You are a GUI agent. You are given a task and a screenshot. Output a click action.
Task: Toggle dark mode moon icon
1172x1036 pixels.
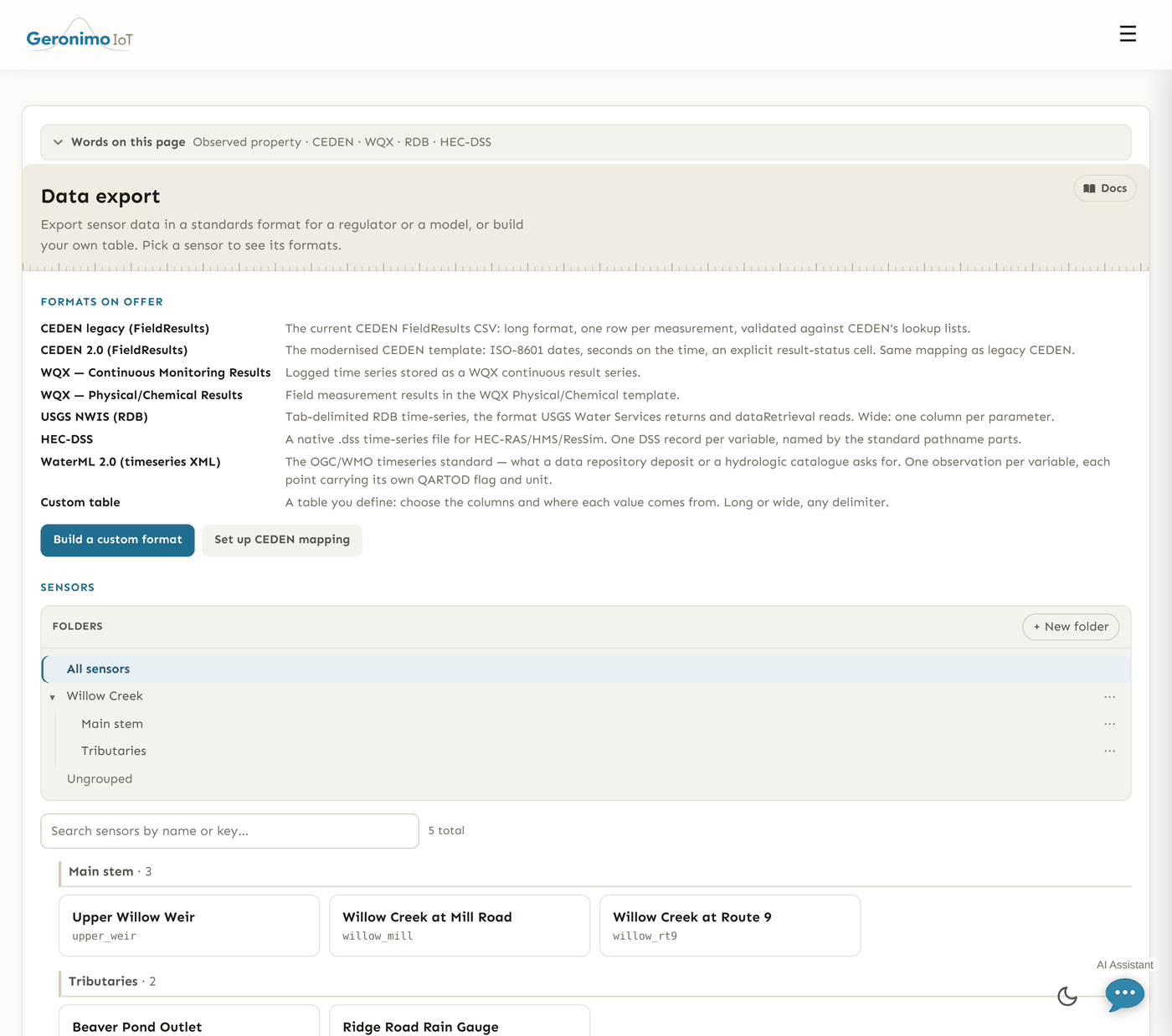pyautogui.click(x=1067, y=996)
